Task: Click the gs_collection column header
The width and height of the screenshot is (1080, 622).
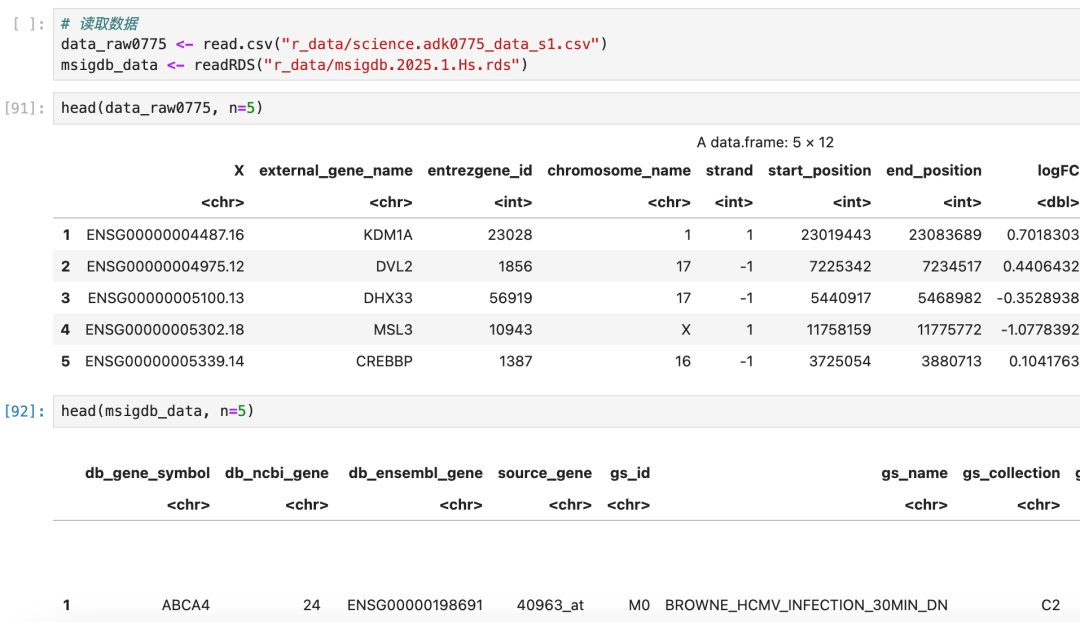Action: 1011,473
